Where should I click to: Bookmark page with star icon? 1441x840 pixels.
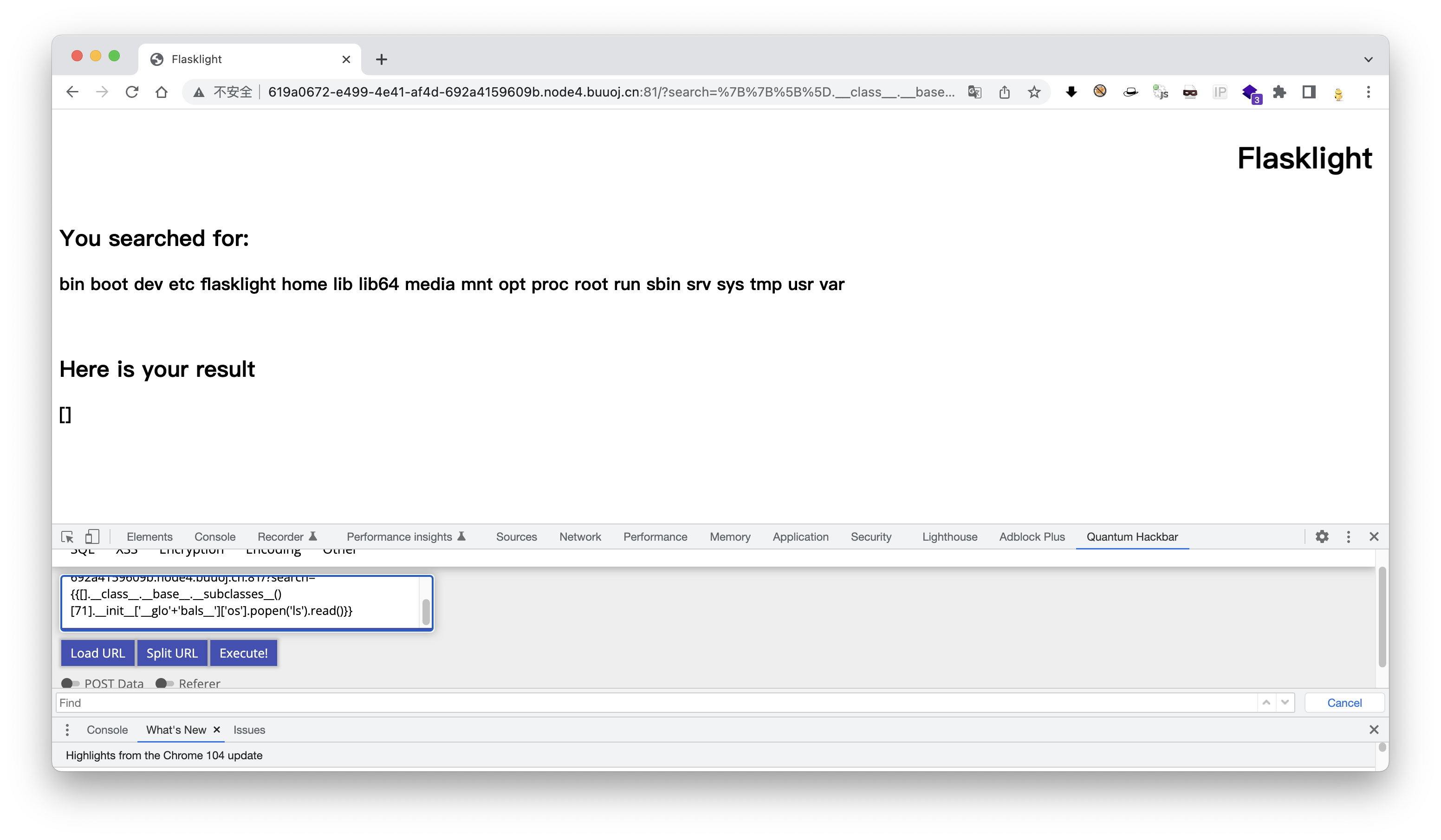pyautogui.click(x=1034, y=92)
